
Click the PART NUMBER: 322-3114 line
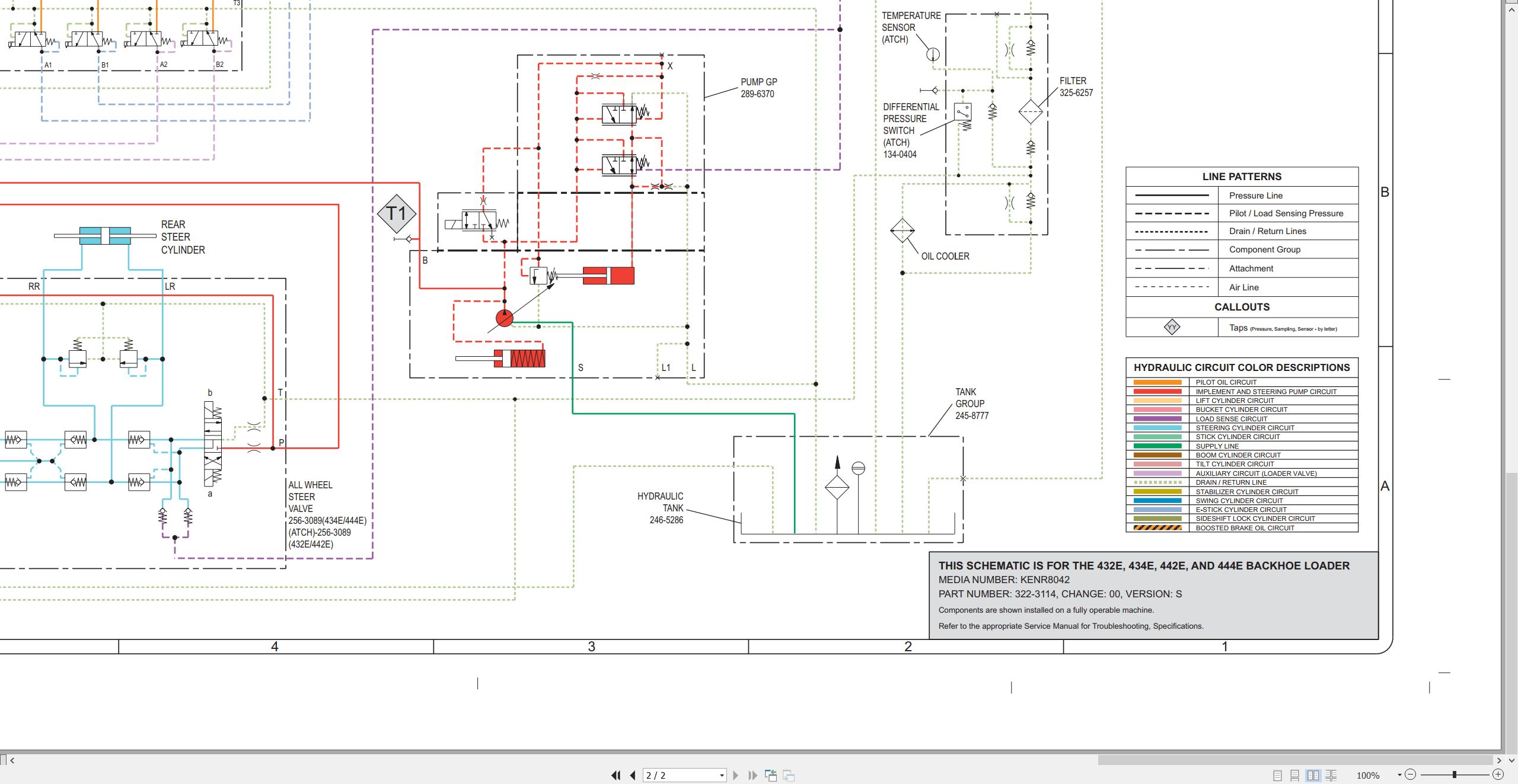pos(1060,594)
